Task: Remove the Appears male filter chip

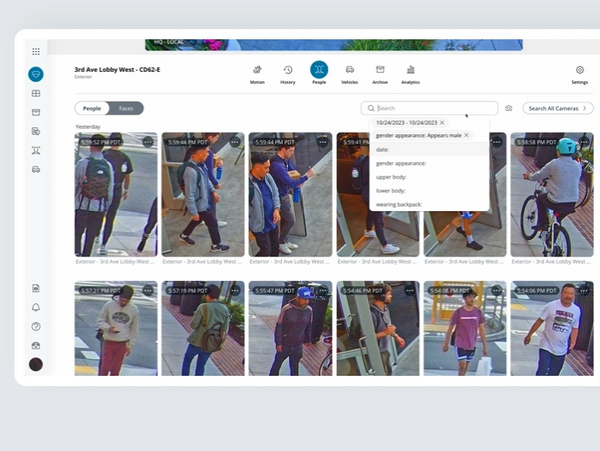Action: pos(466,135)
